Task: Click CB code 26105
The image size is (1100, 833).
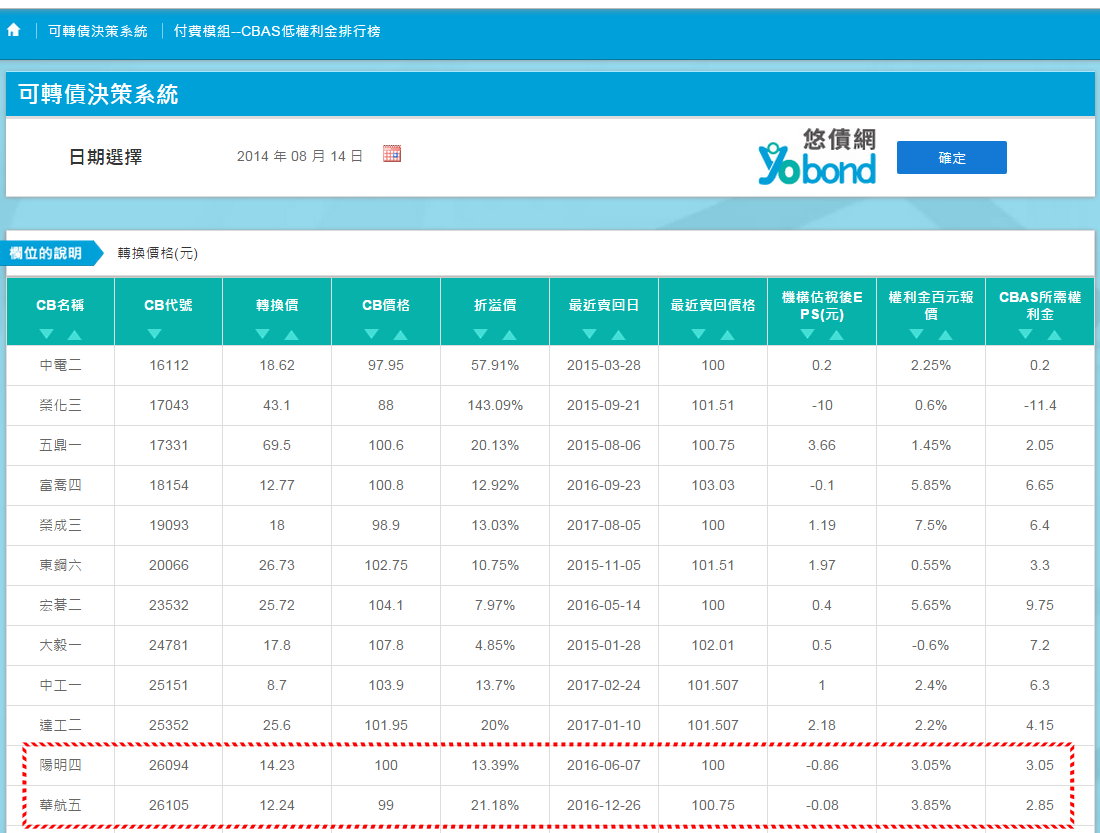Action: (x=168, y=805)
